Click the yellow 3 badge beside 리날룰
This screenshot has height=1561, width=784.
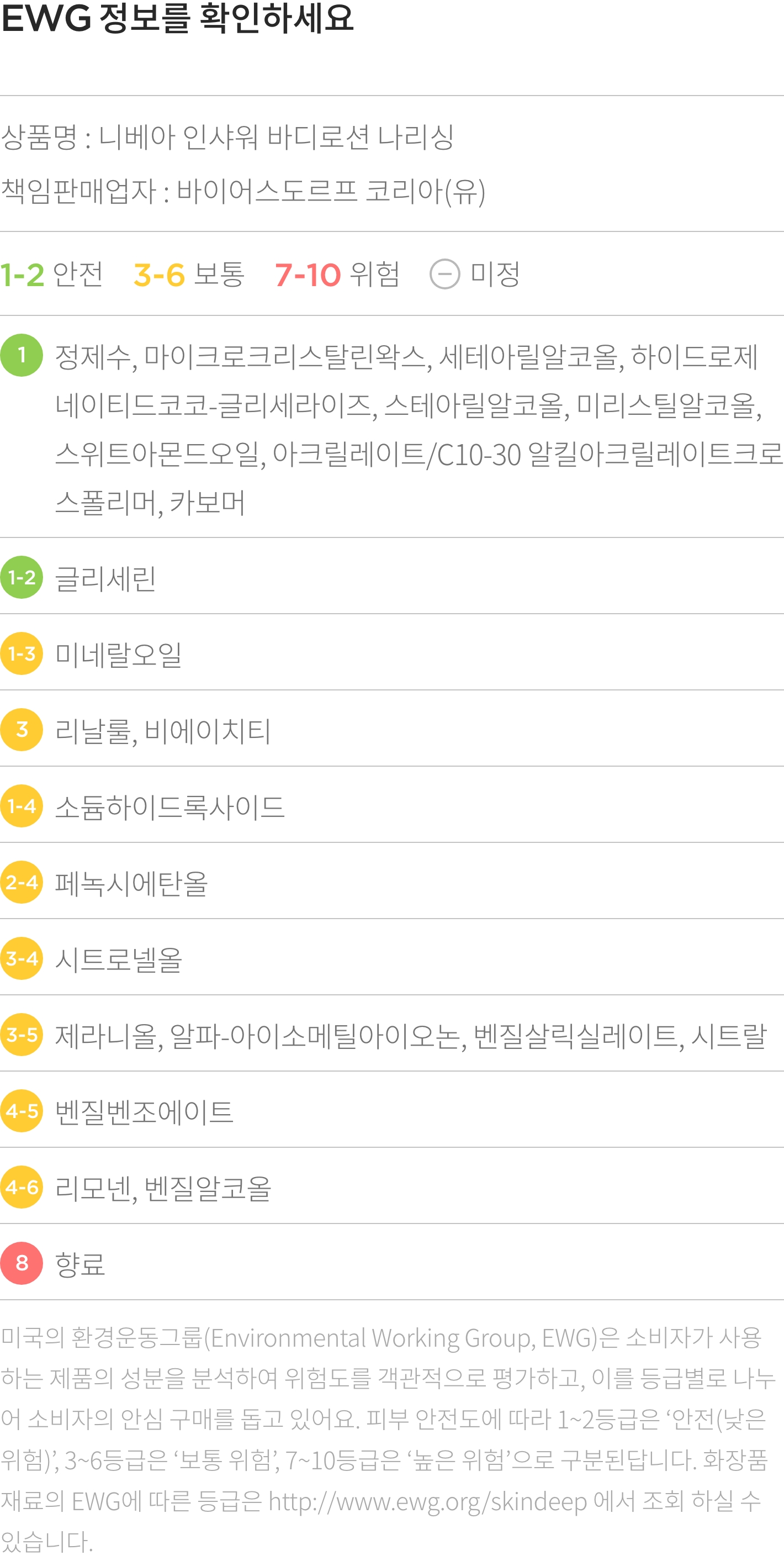point(22,730)
